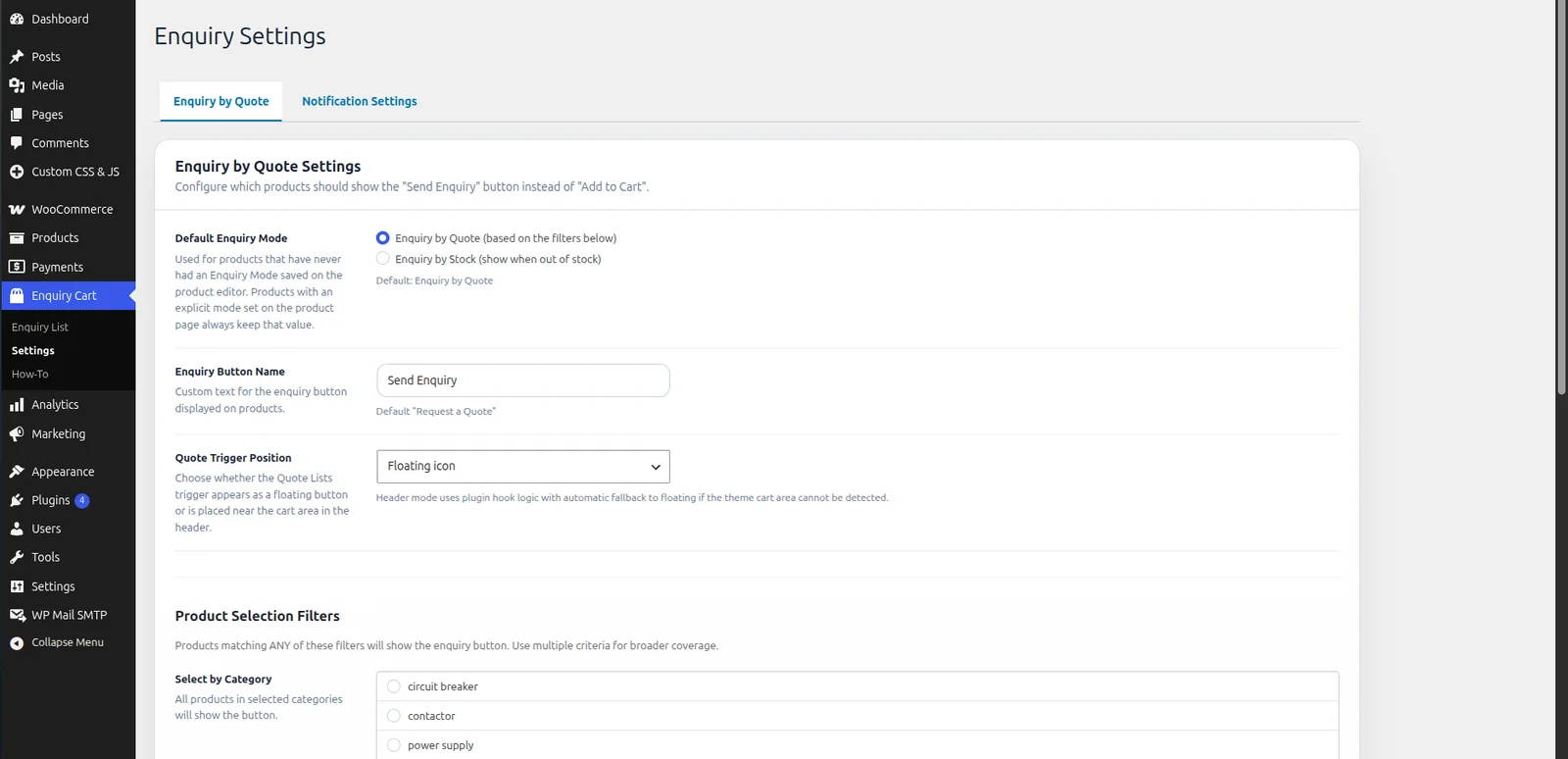Image resolution: width=1568 pixels, height=759 pixels.
Task: Click the Media library icon
Action: (17, 85)
